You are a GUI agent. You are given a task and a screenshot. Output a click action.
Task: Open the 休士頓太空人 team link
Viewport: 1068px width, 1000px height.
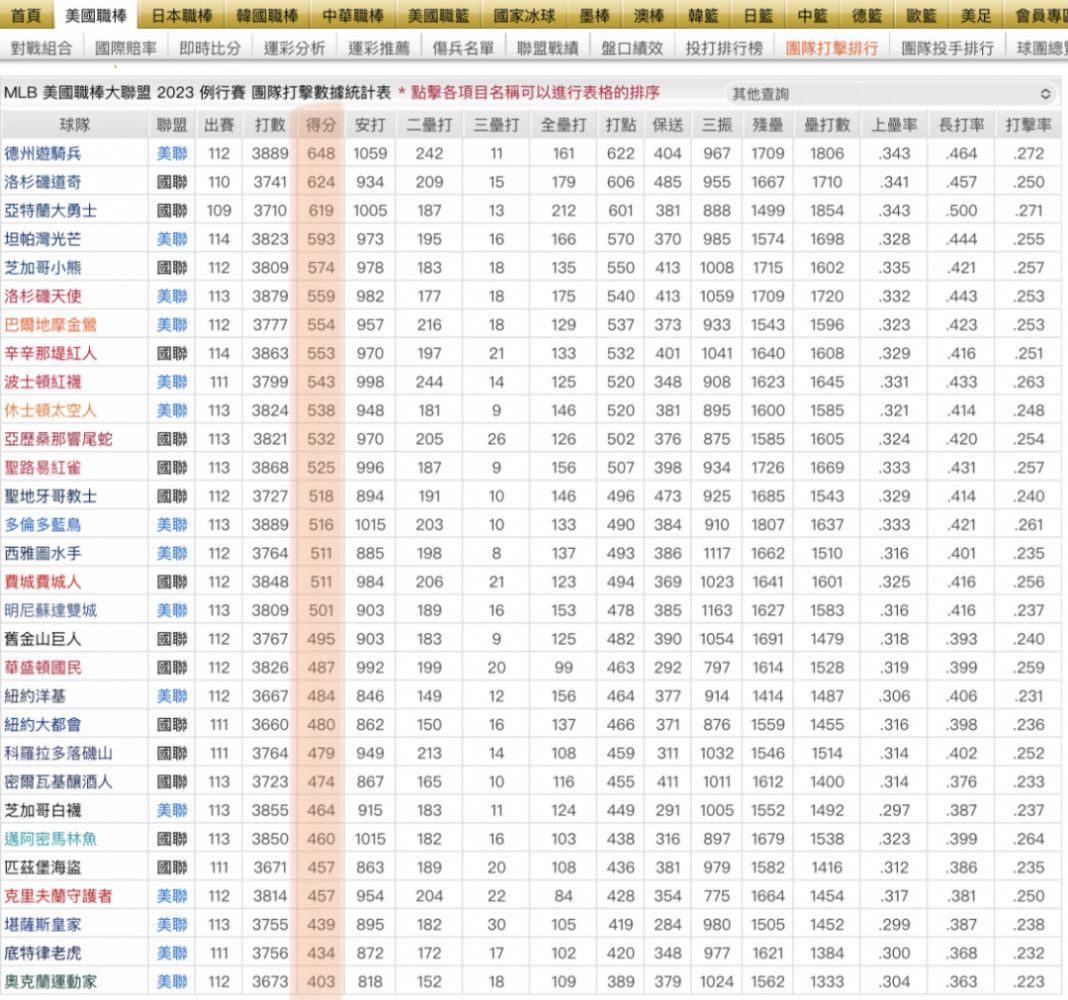(50, 411)
